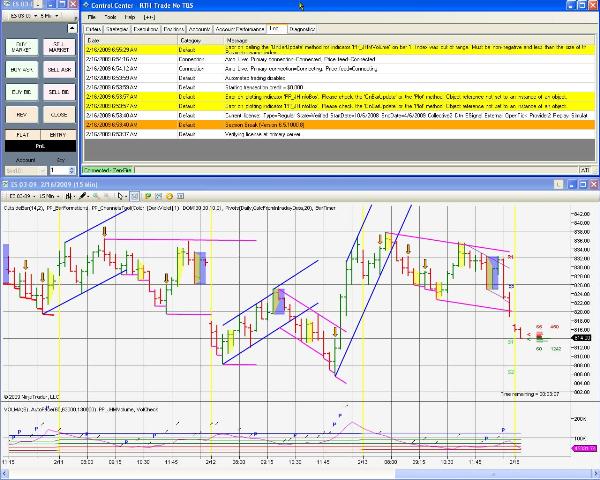Click the green indicators toolbar icon

(148, 196)
